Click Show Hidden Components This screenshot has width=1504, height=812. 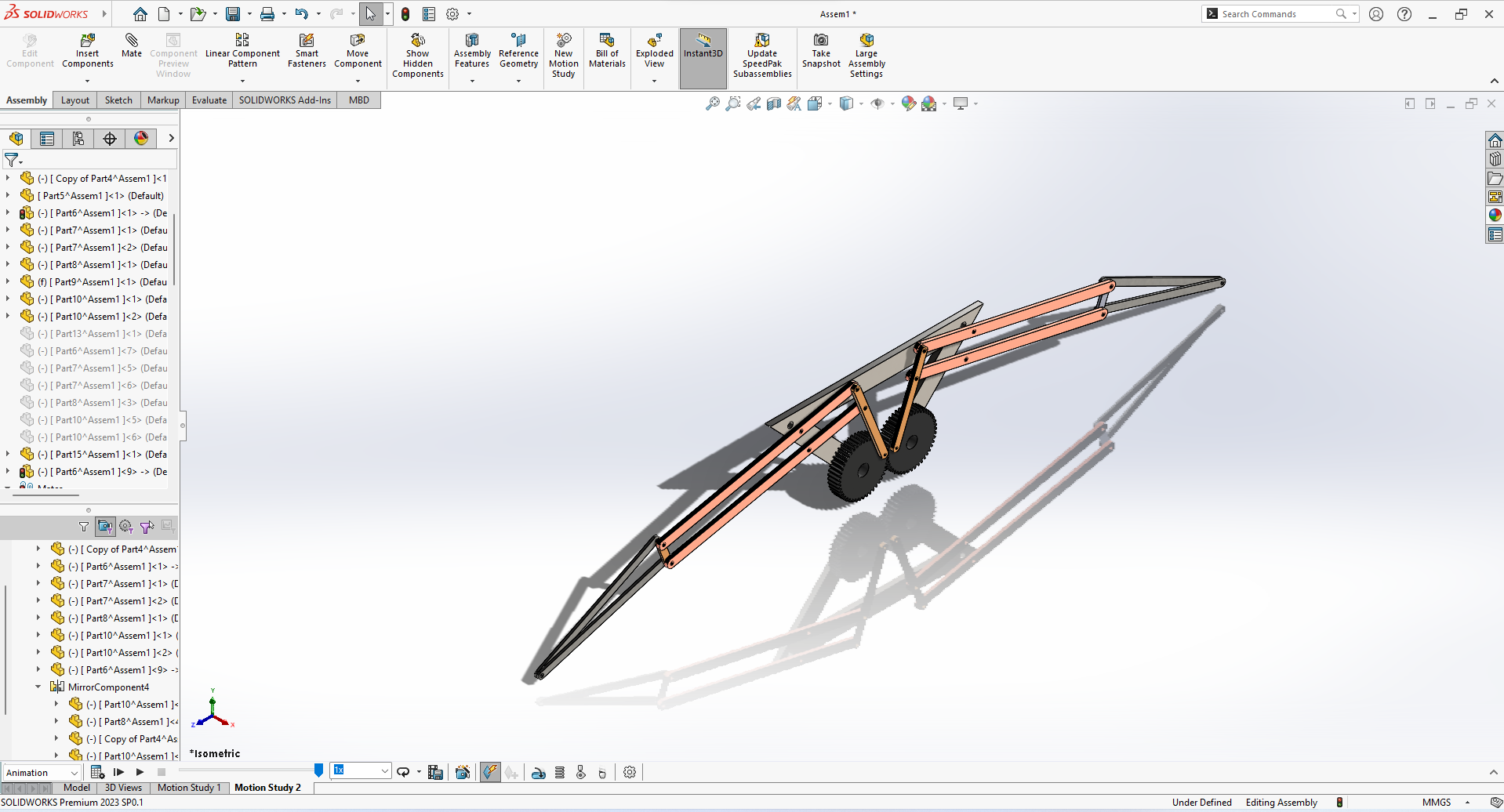pos(418,56)
